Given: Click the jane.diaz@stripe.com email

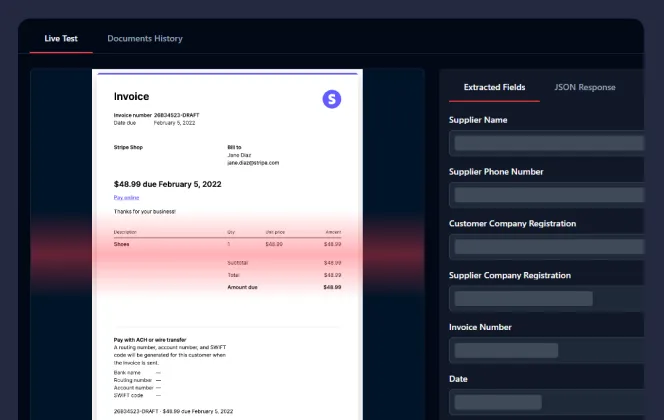Looking at the screenshot, I should coord(253,163).
